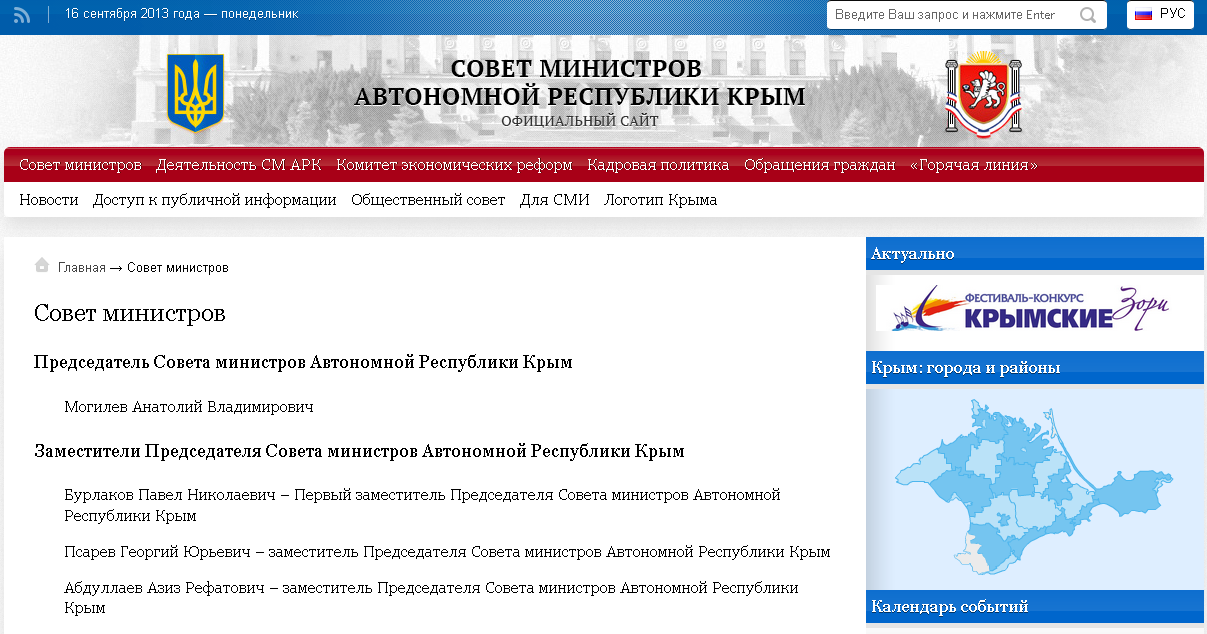The image size is (1207, 634).
Task: Click the home icon in the breadcrumb
Action: [x=41, y=265]
